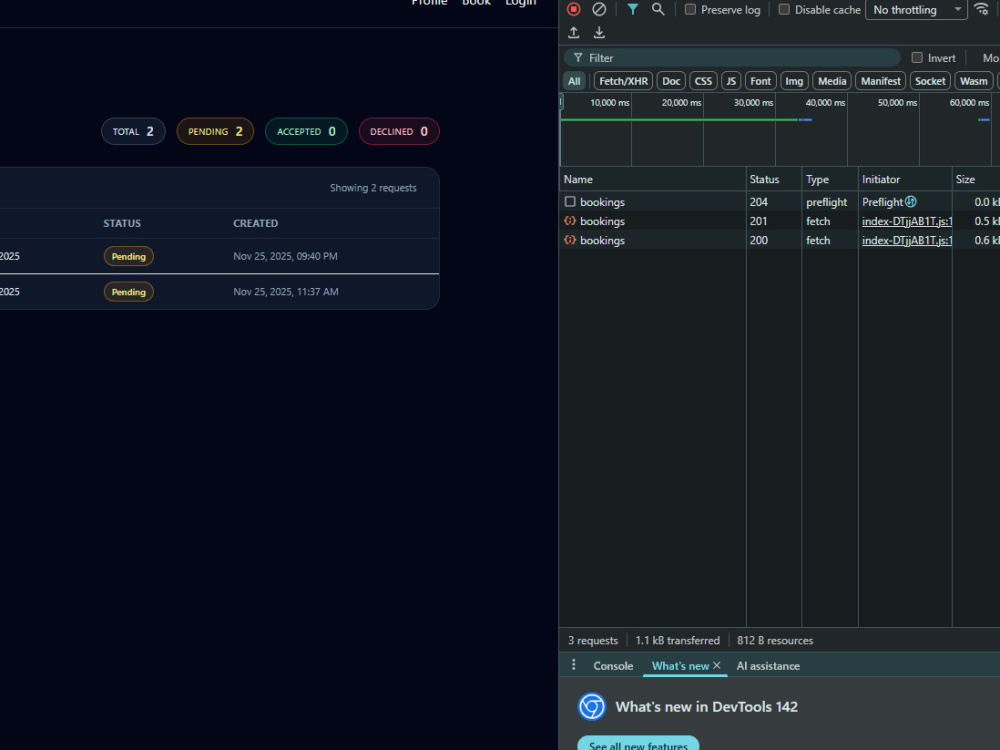The image size is (1000, 750).
Task: Tick the Invert filter checkbox
Action: click(917, 58)
